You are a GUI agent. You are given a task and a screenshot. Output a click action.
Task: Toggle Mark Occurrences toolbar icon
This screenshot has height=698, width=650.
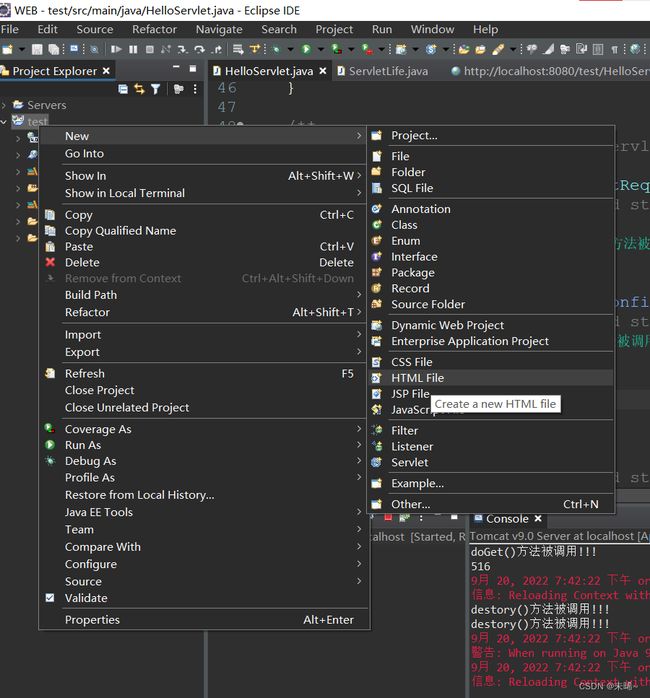pos(548,49)
